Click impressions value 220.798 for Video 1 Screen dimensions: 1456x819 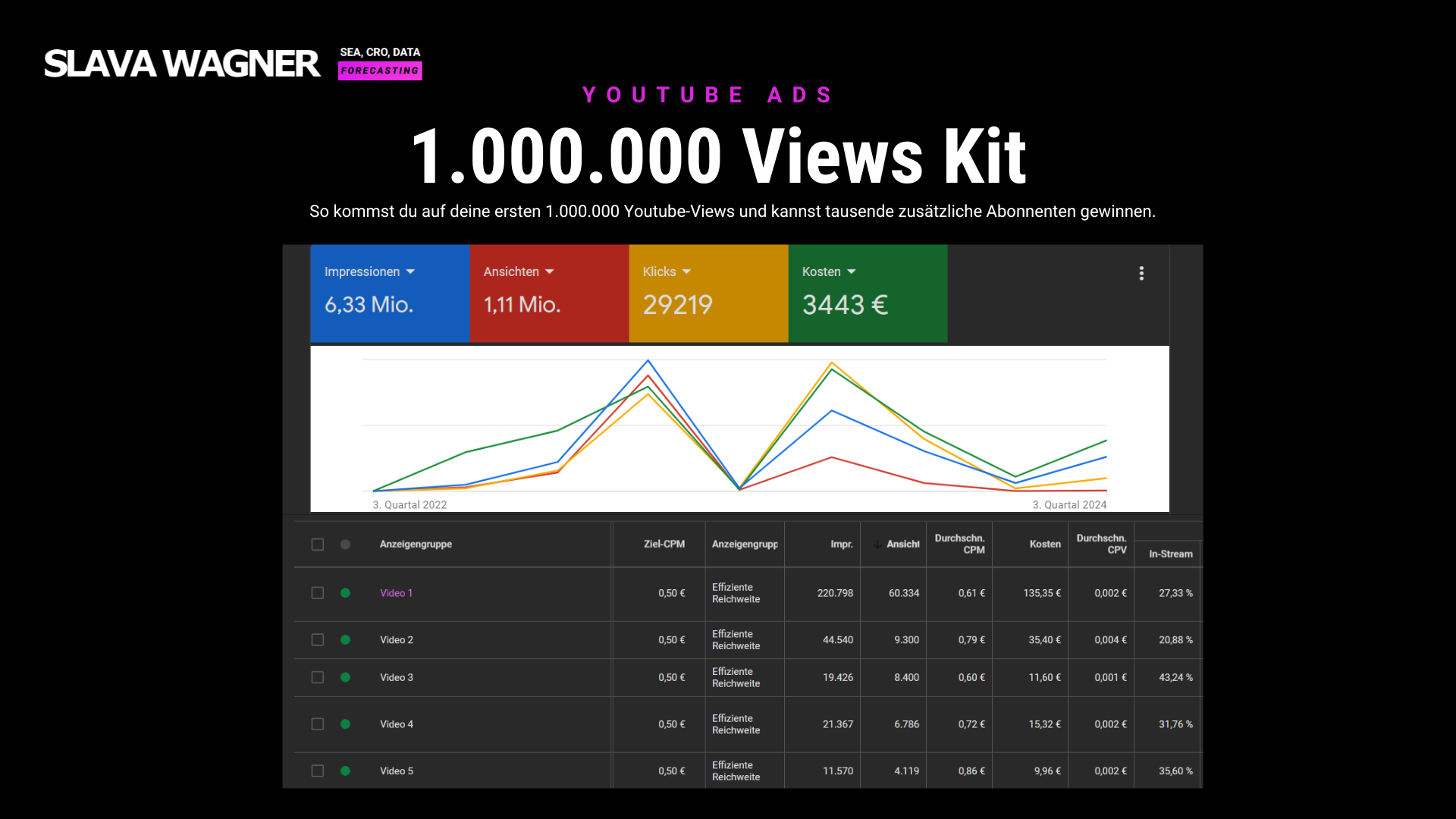(835, 593)
